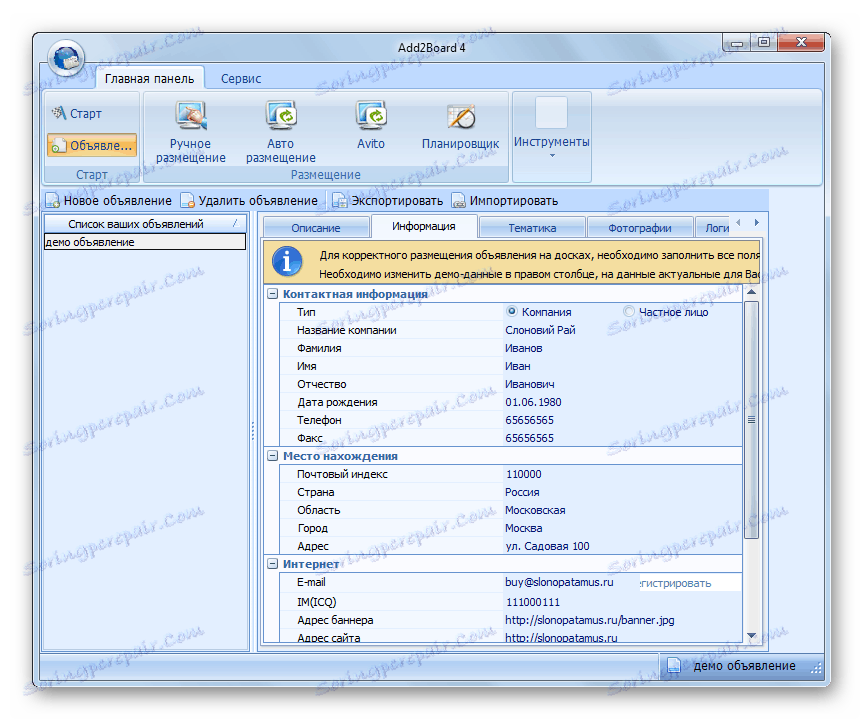Open the Планировщик scheduler icon
This screenshot has height=720, width=864.
pos(461,116)
